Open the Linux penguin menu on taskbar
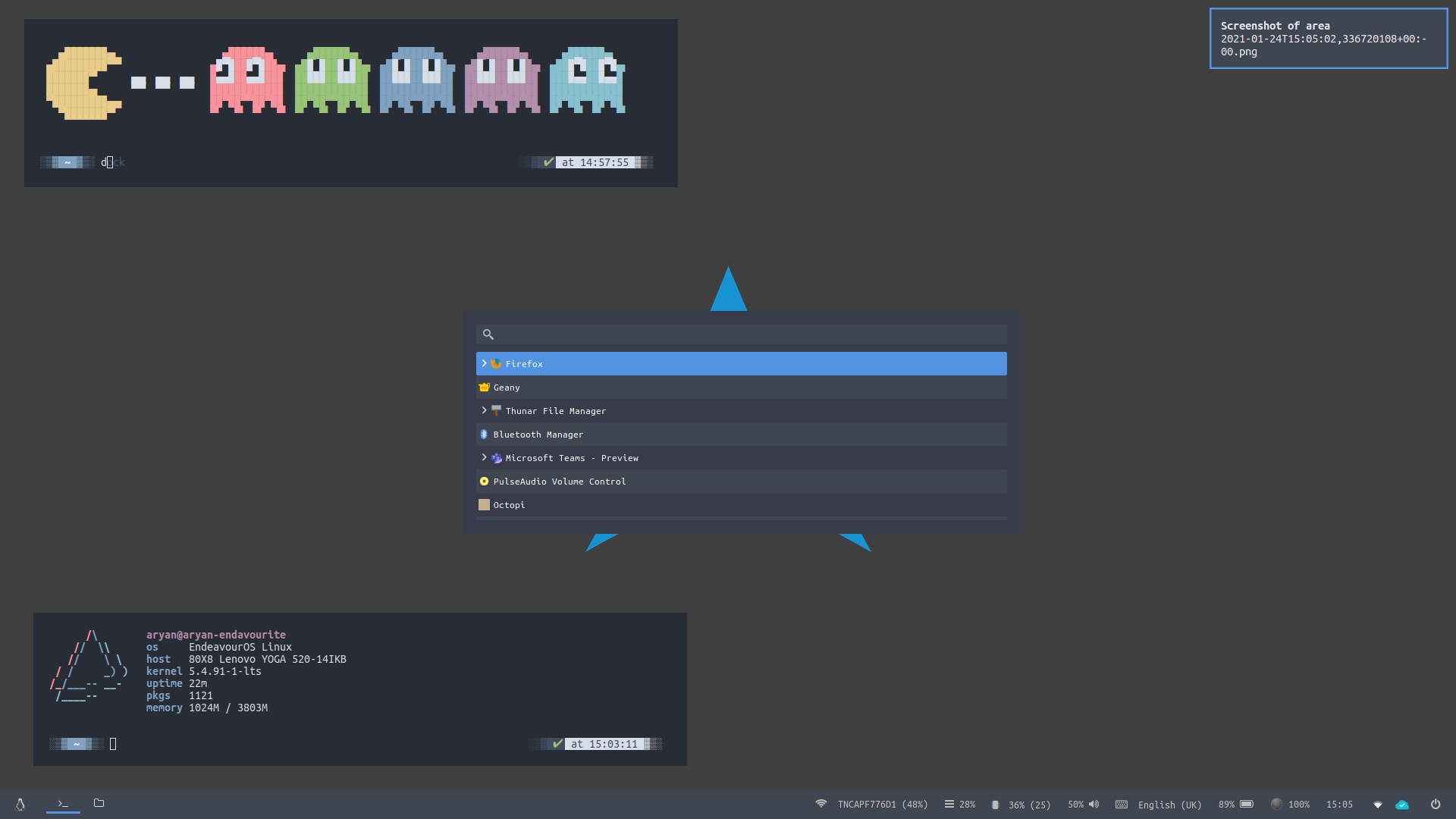The image size is (1456, 819). click(x=20, y=805)
